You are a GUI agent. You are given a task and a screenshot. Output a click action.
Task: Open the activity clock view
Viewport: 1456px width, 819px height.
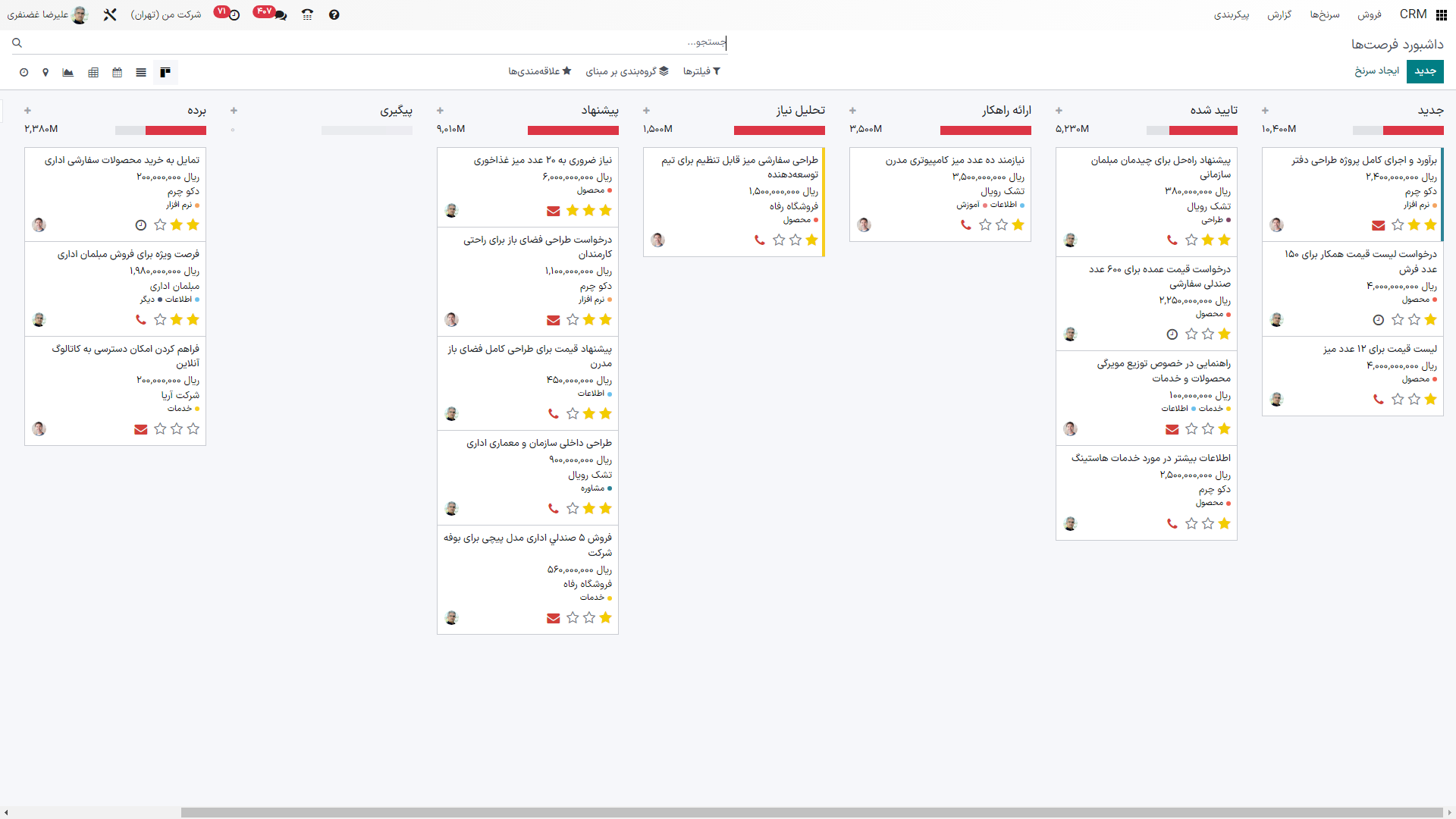tap(24, 73)
